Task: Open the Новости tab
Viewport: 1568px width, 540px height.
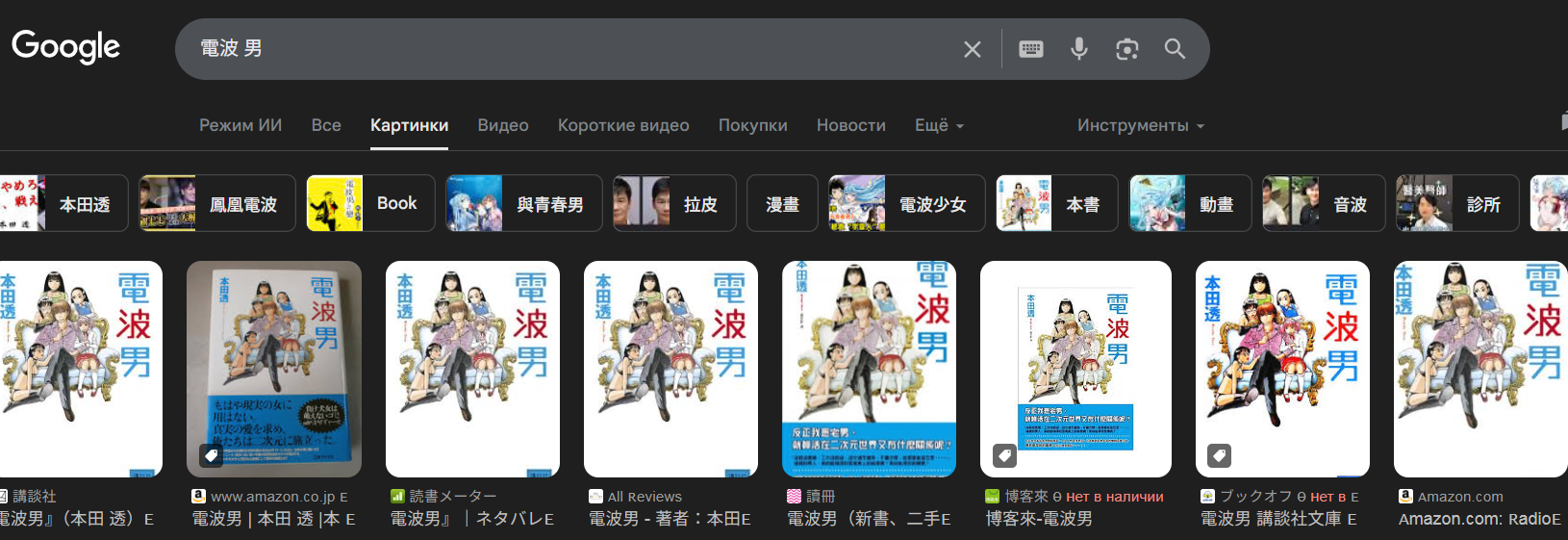Action: click(851, 125)
